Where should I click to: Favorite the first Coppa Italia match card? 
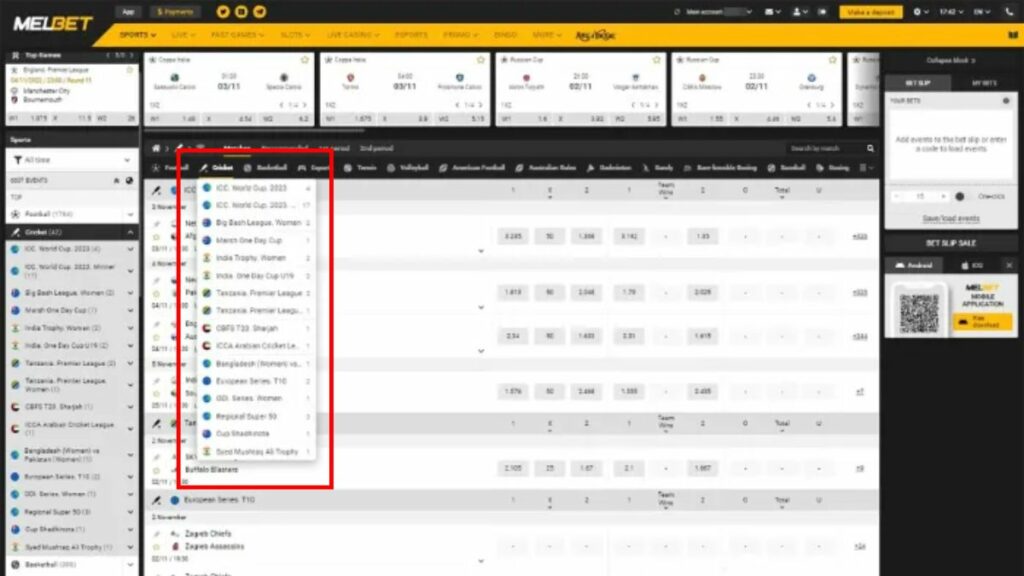304,60
